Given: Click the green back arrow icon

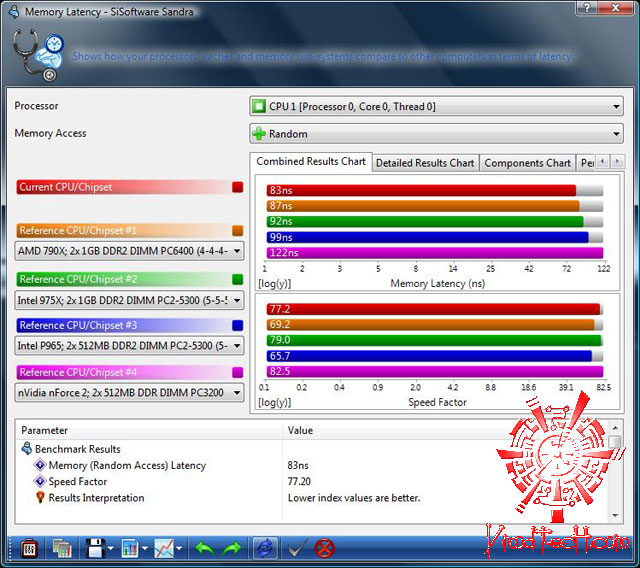Looking at the screenshot, I should (205, 549).
